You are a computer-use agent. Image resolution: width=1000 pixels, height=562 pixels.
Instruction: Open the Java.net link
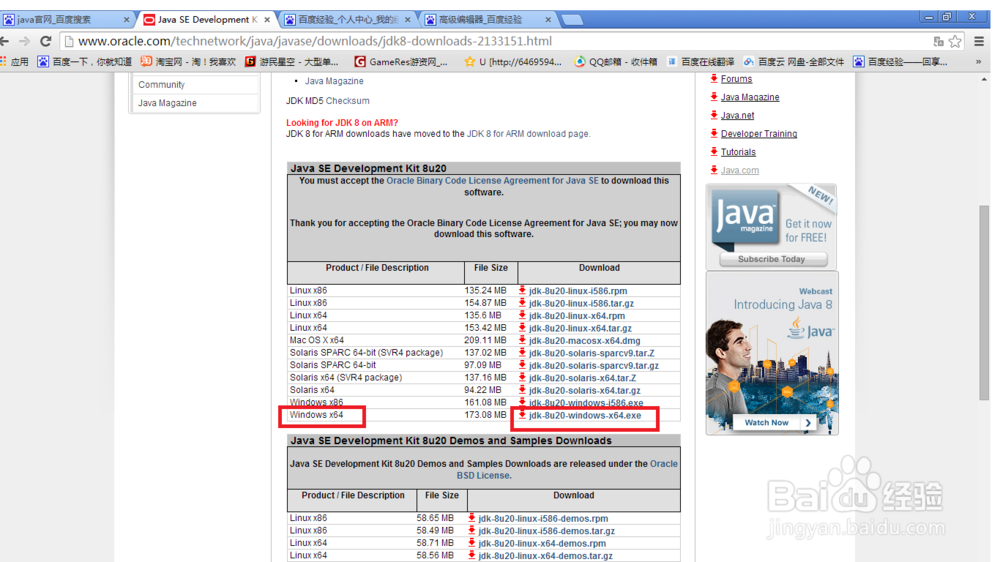(737, 115)
